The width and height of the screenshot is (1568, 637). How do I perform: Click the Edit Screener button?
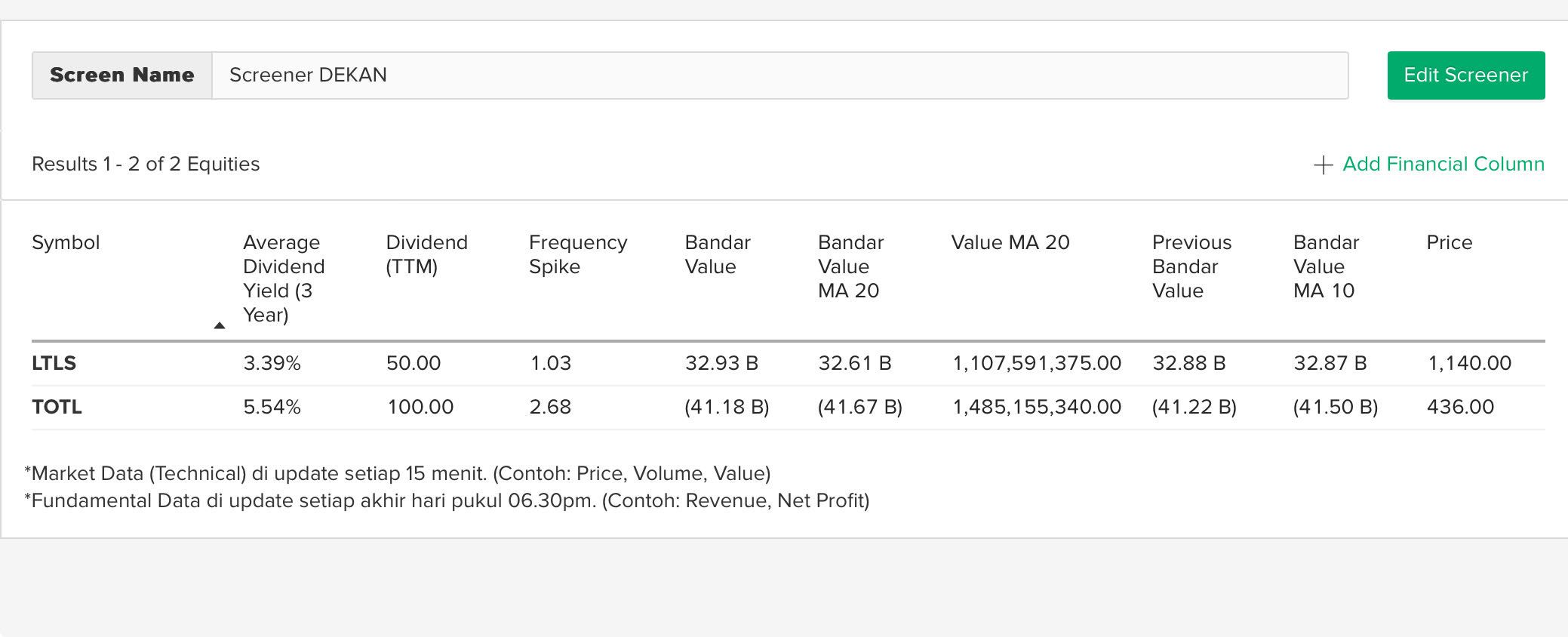[x=1465, y=75]
